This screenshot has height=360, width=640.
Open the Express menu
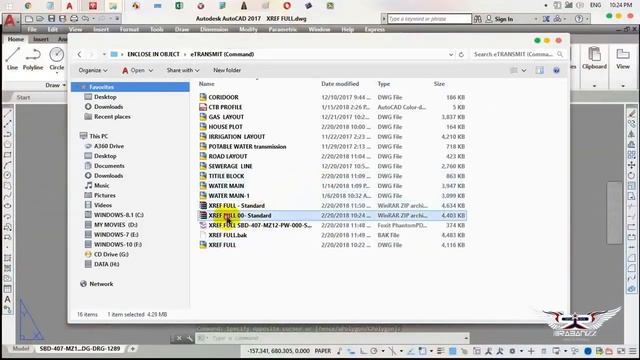[x=374, y=29]
